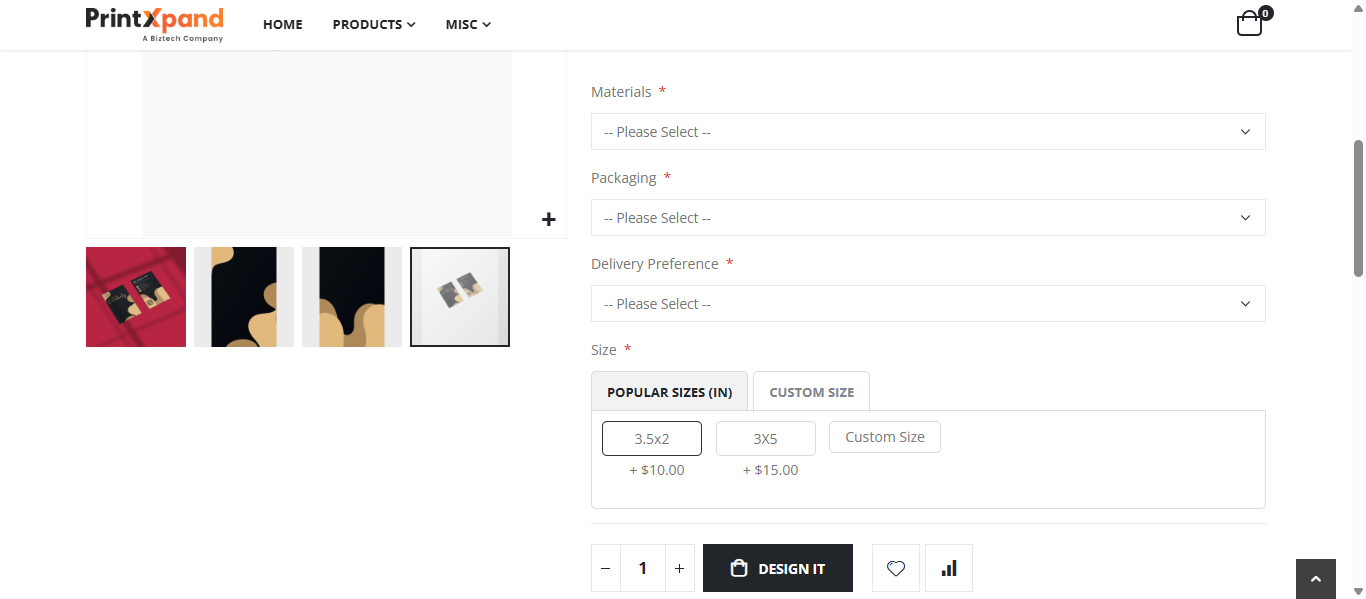
Task: Click the PrintXpand logo
Action: [x=154, y=24]
